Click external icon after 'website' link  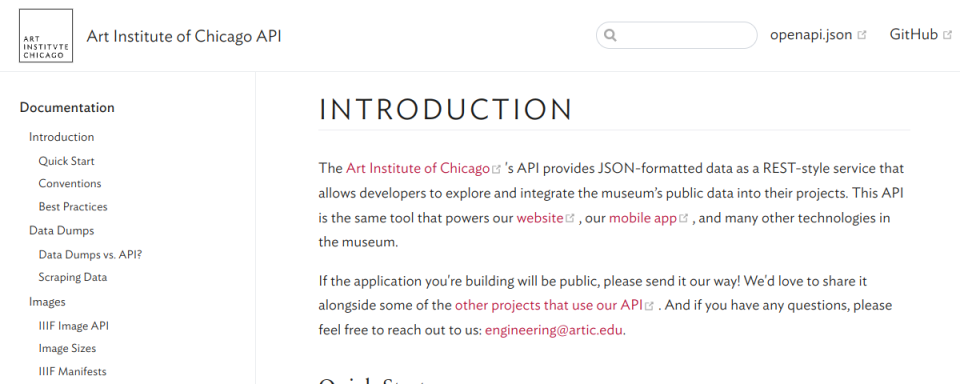[570, 219]
